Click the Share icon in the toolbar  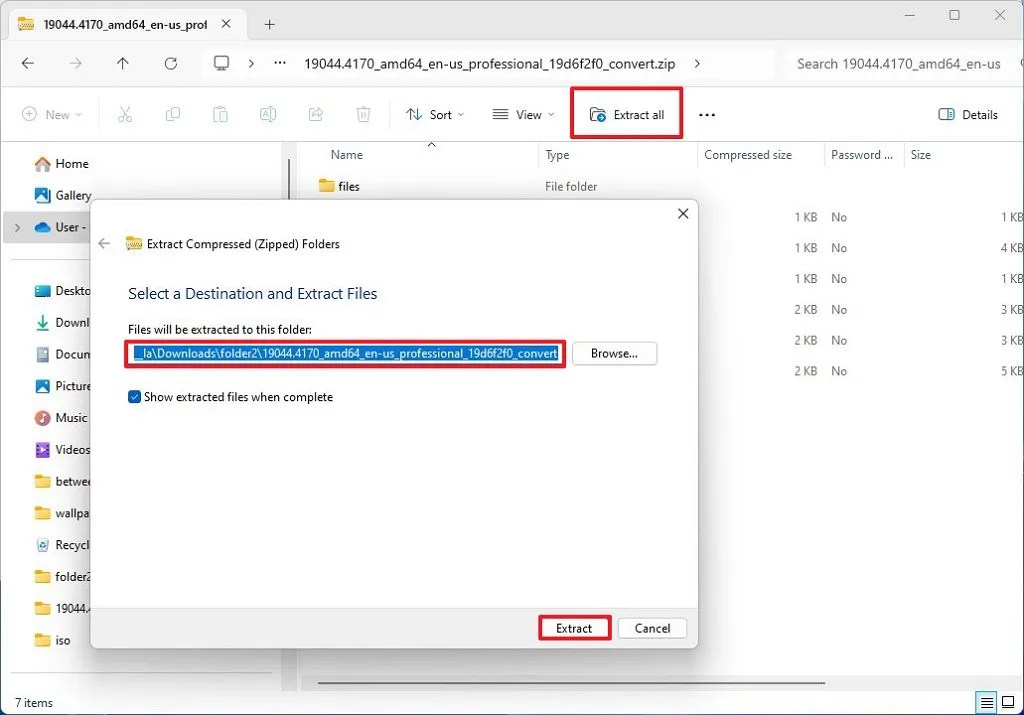[x=315, y=114]
